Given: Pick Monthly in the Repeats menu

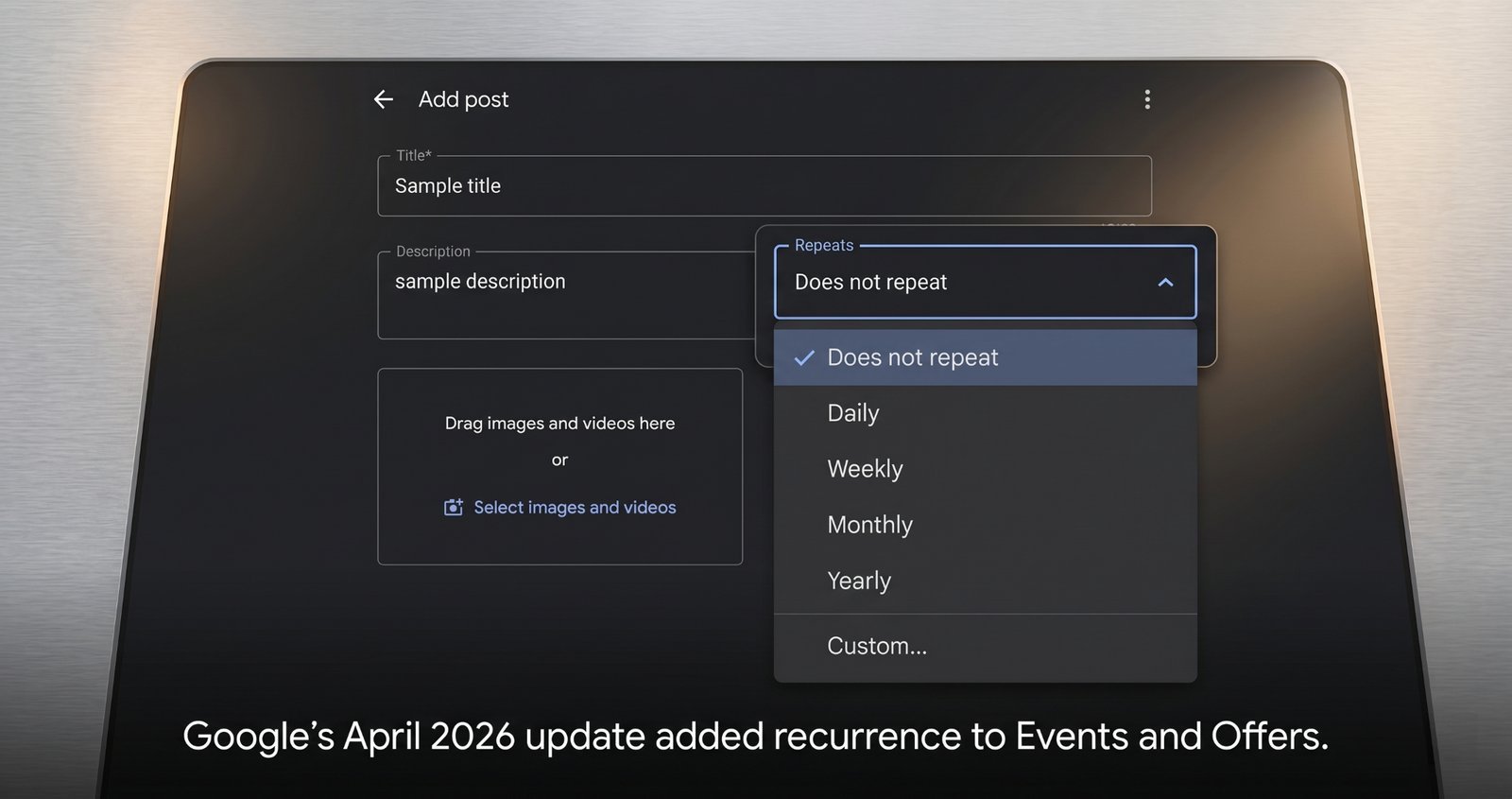Looking at the screenshot, I should tap(985, 525).
